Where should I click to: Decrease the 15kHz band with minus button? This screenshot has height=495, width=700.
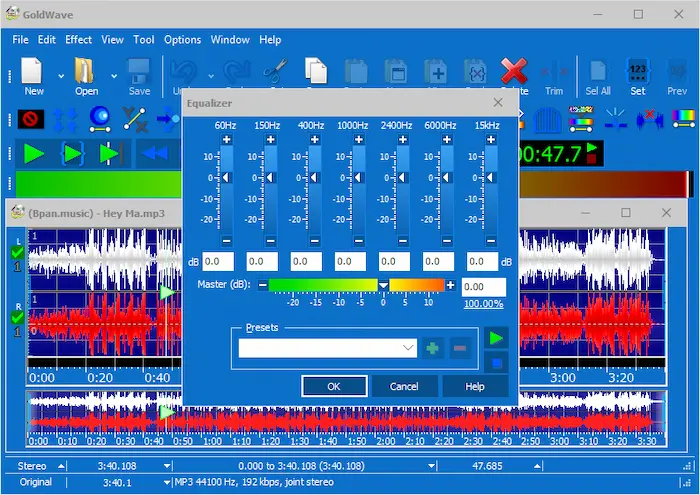tap(491, 241)
